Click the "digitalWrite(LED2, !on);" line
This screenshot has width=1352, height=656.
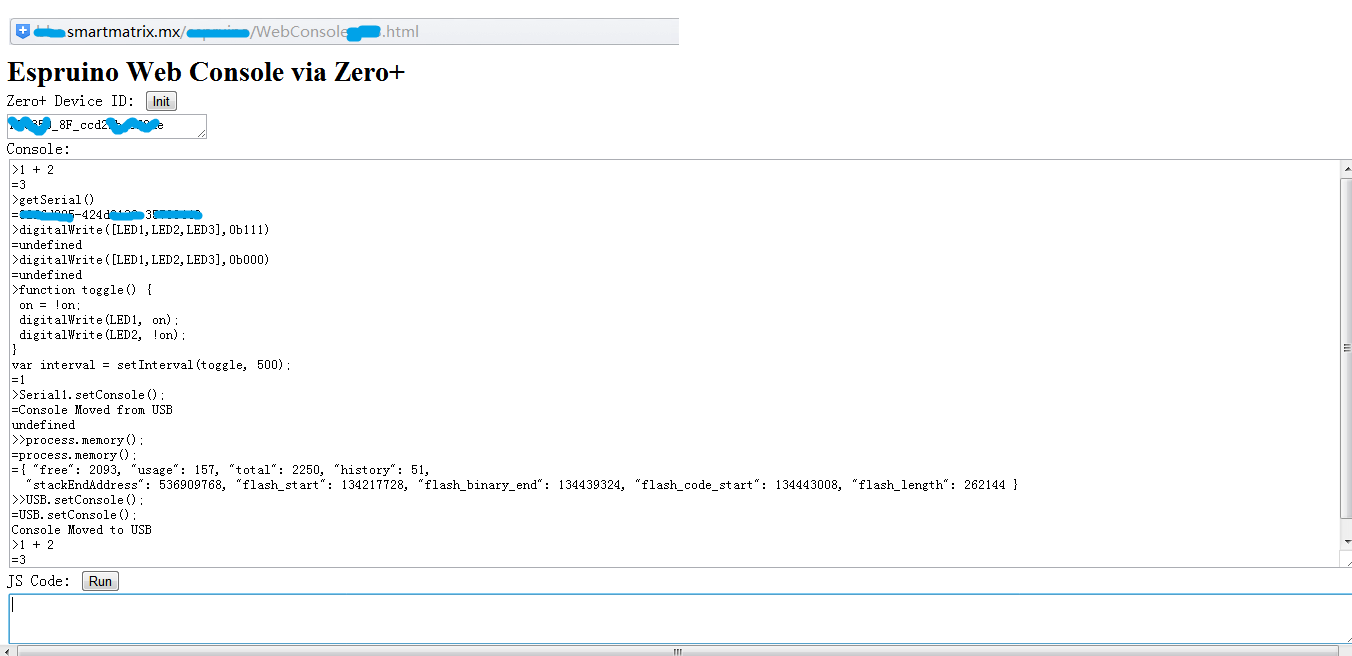(103, 335)
